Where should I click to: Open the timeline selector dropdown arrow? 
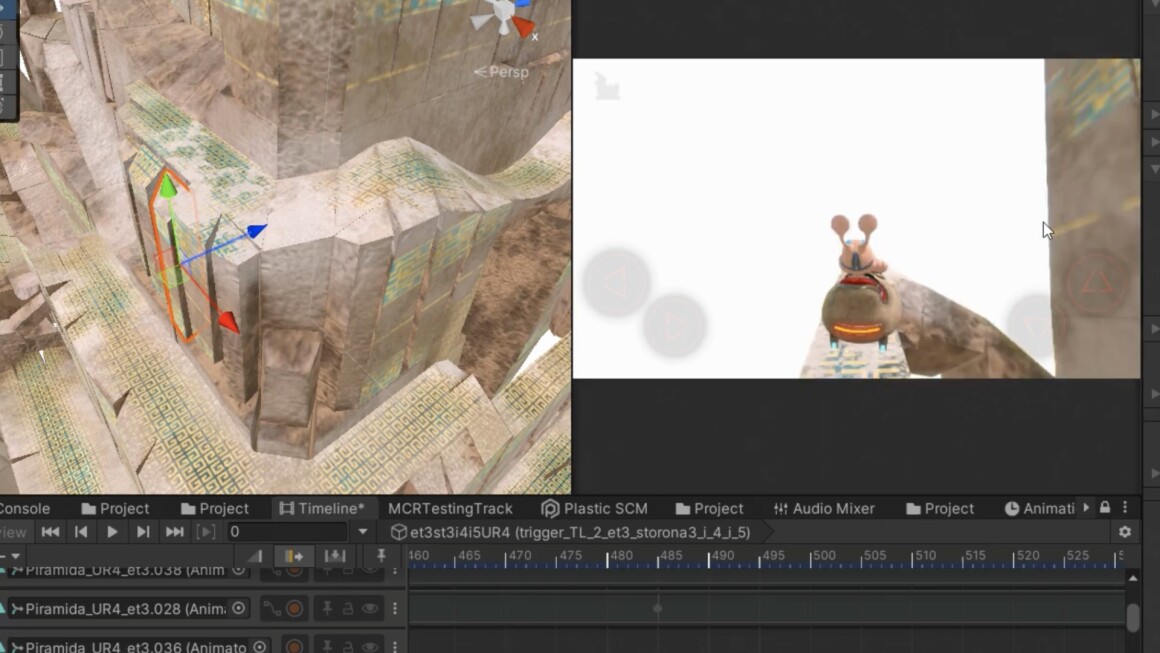point(363,532)
